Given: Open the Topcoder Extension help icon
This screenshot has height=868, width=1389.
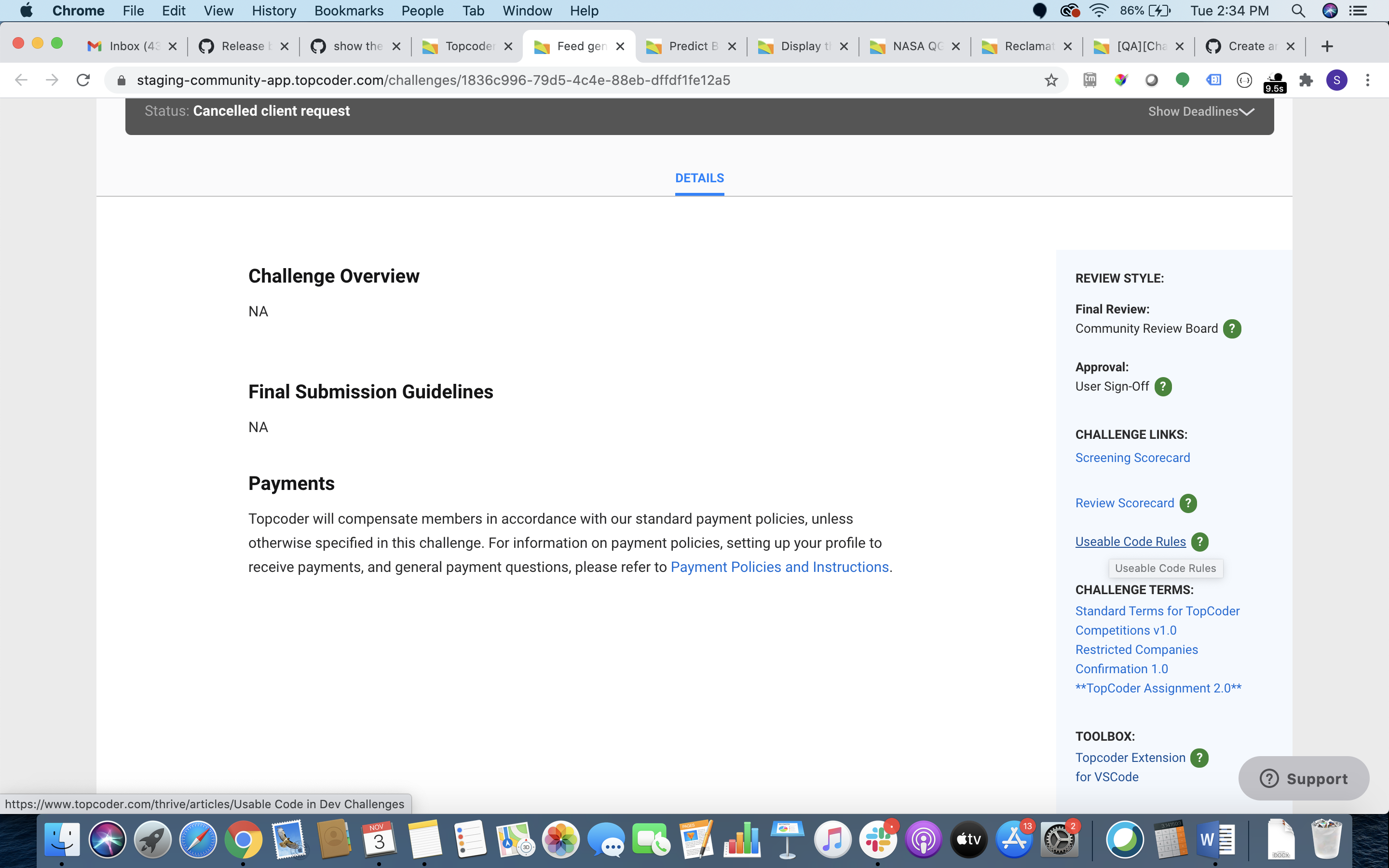Looking at the screenshot, I should pyautogui.click(x=1199, y=757).
